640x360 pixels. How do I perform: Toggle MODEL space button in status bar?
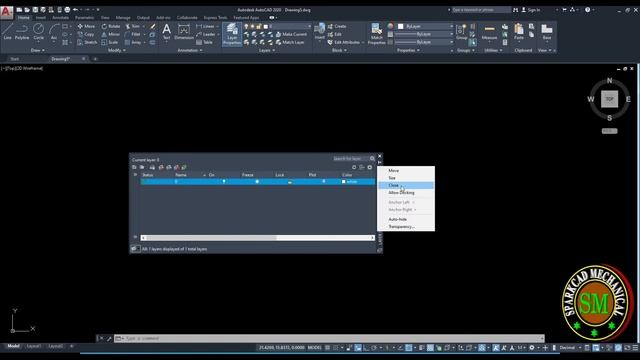point(314,348)
